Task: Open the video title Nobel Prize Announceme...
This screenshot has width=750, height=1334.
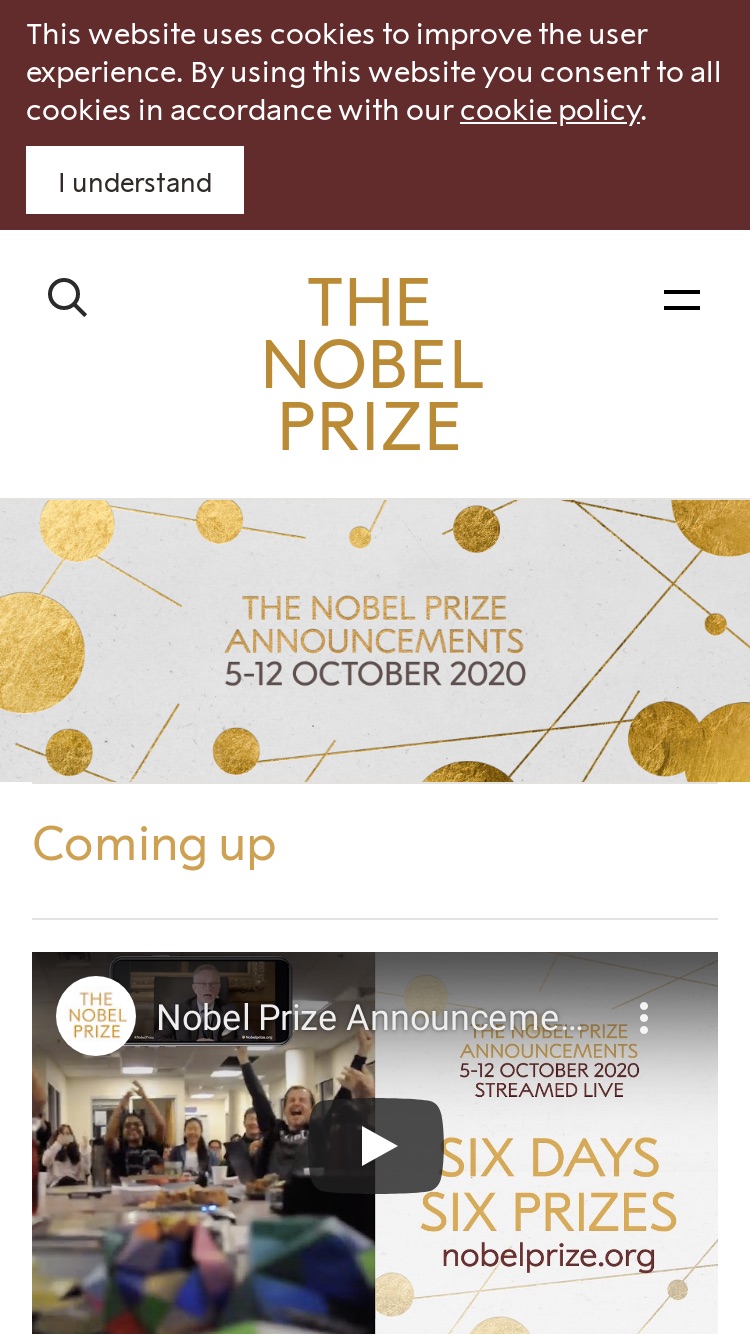Action: click(x=367, y=1017)
